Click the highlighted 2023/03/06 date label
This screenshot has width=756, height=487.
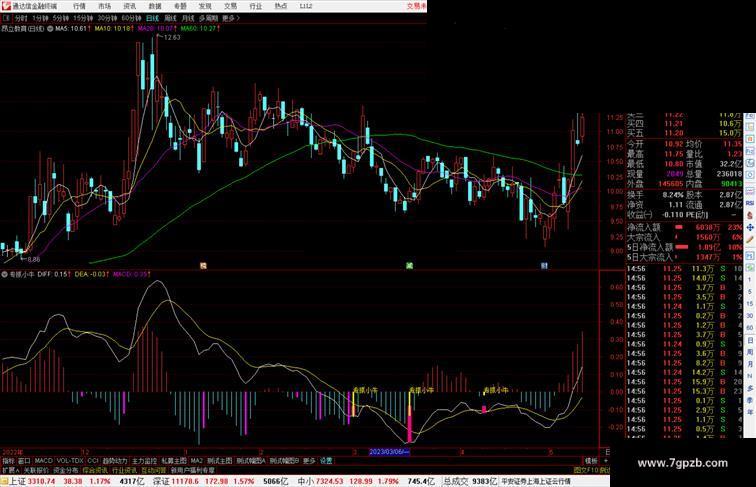pos(389,452)
